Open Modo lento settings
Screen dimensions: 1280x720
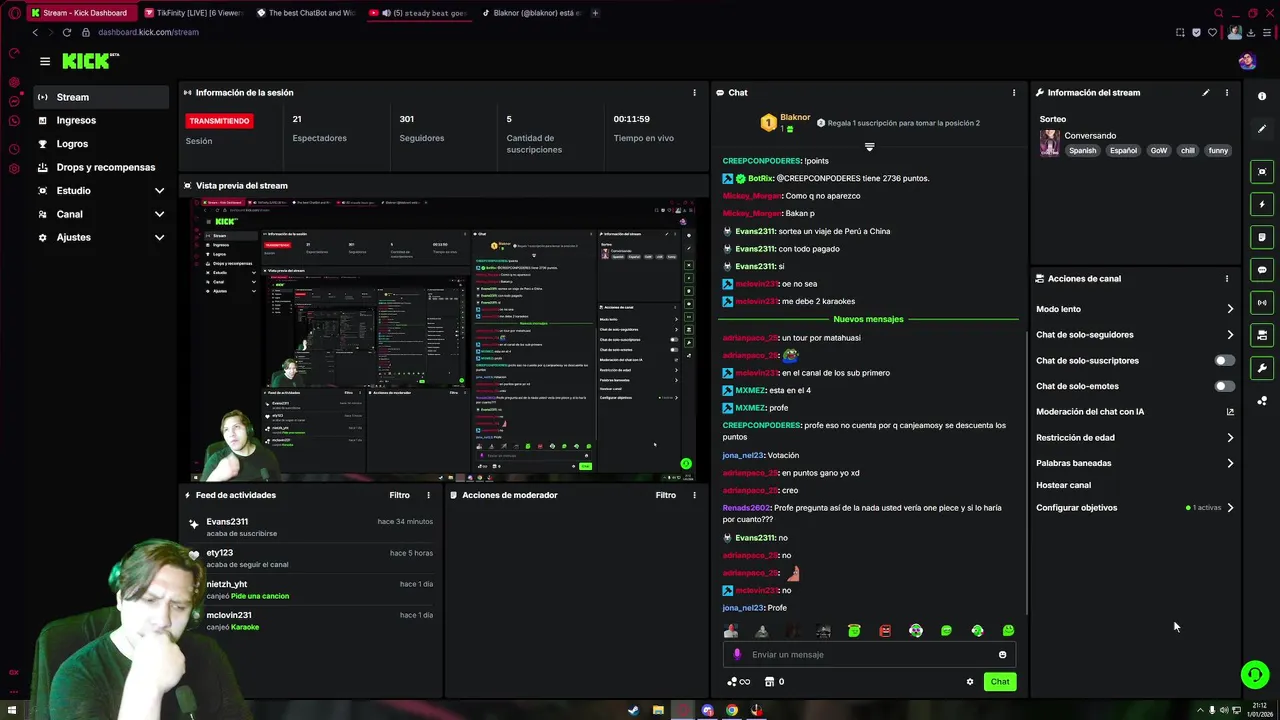point(1135,309)
